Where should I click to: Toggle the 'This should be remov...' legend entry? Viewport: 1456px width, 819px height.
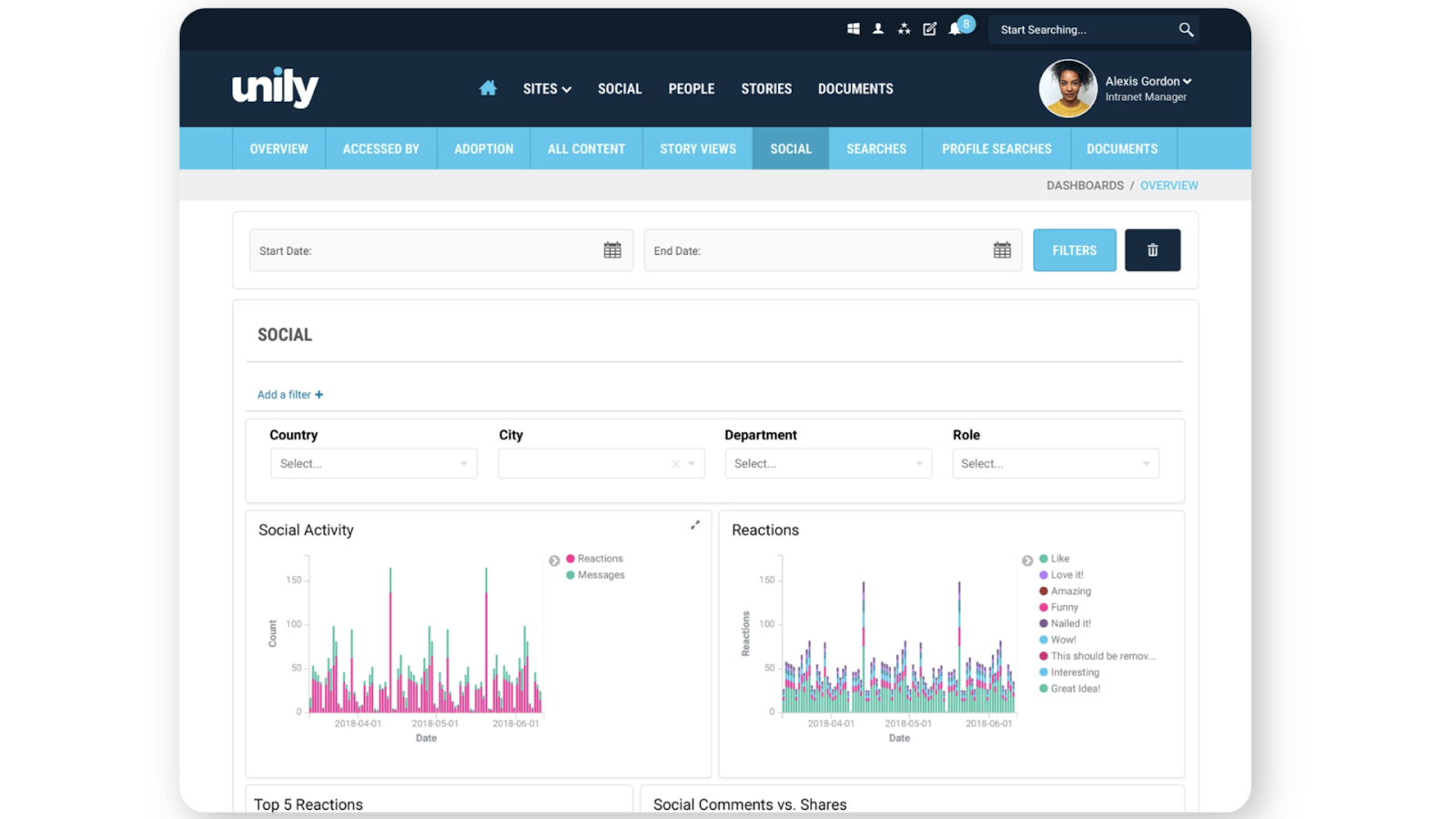tap(1097, 656)
